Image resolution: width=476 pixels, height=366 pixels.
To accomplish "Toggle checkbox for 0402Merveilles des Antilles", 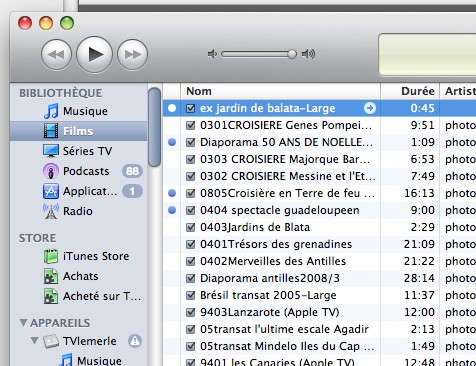I will tap(190, 261).
